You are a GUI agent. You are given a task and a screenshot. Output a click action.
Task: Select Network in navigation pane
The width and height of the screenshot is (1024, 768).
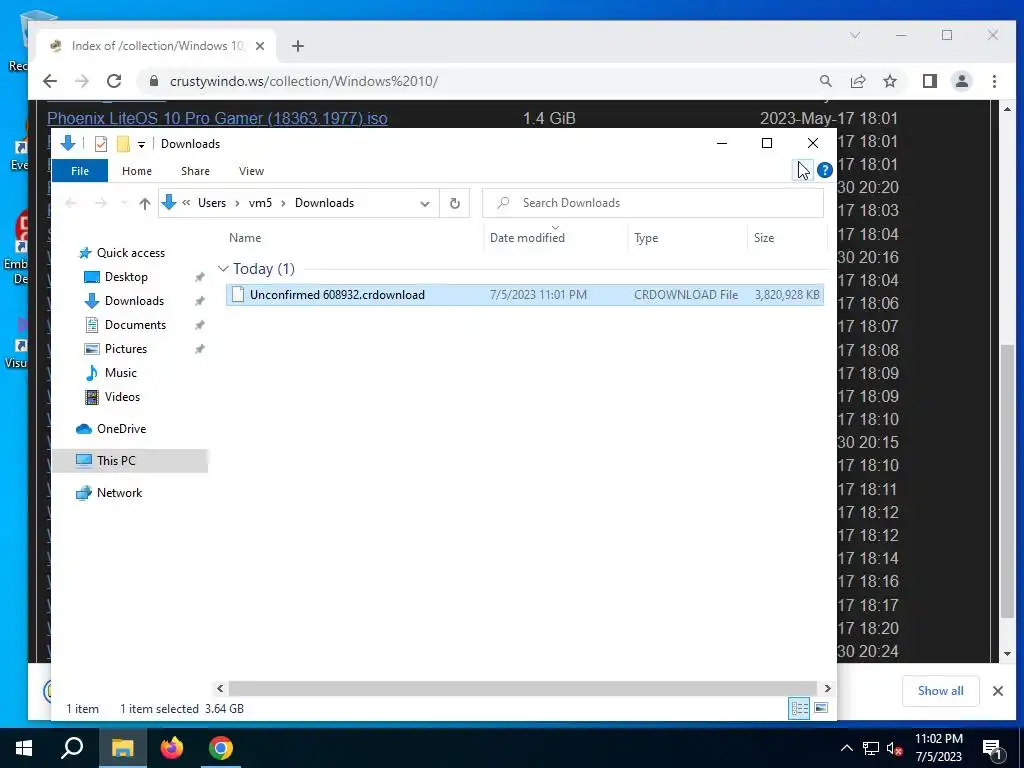pos(119,493)
